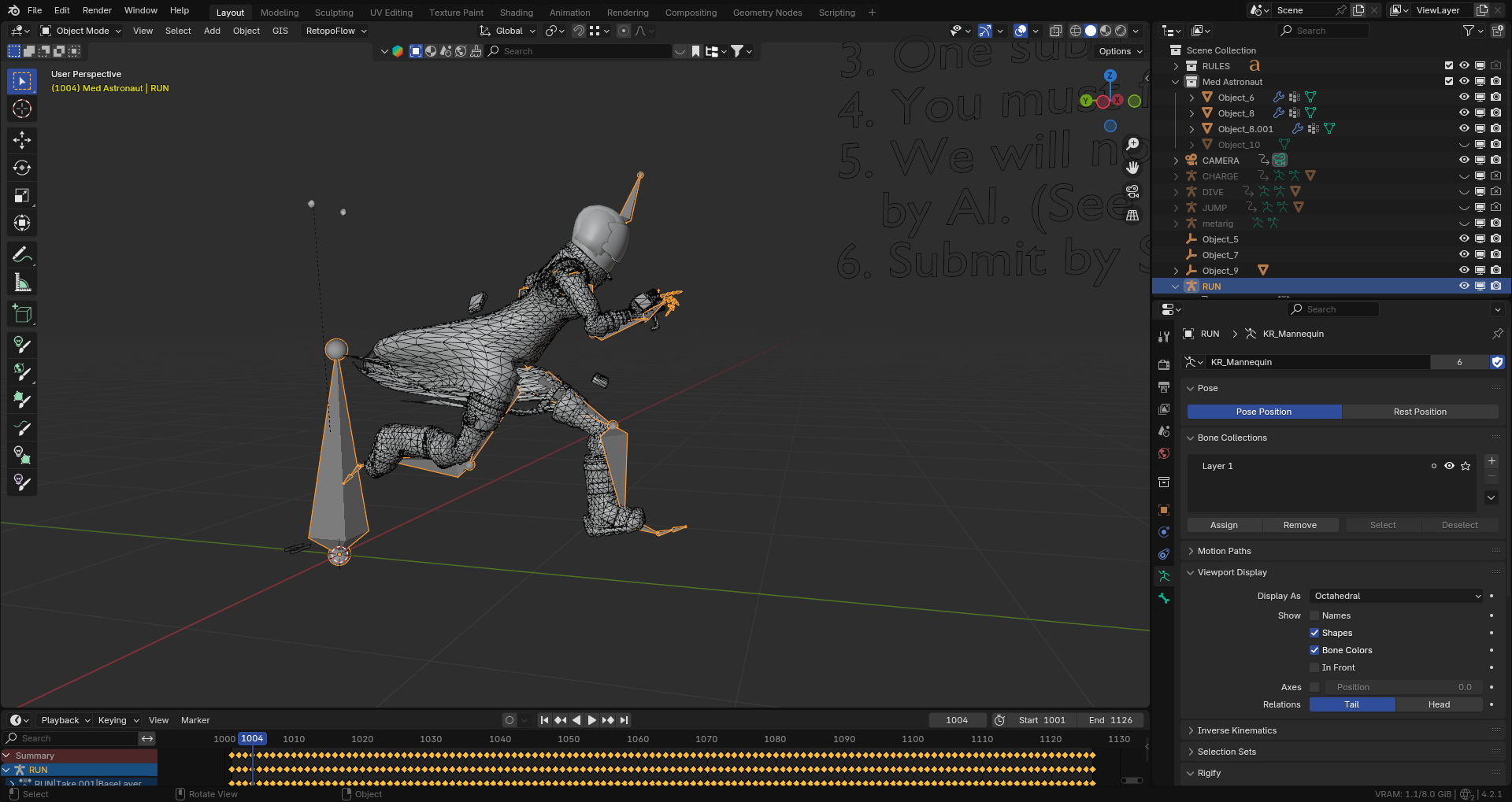Screen dimensions: 1512x802
Task: Switch to the Sculpting workspace tab
Action: pos(334,13)
